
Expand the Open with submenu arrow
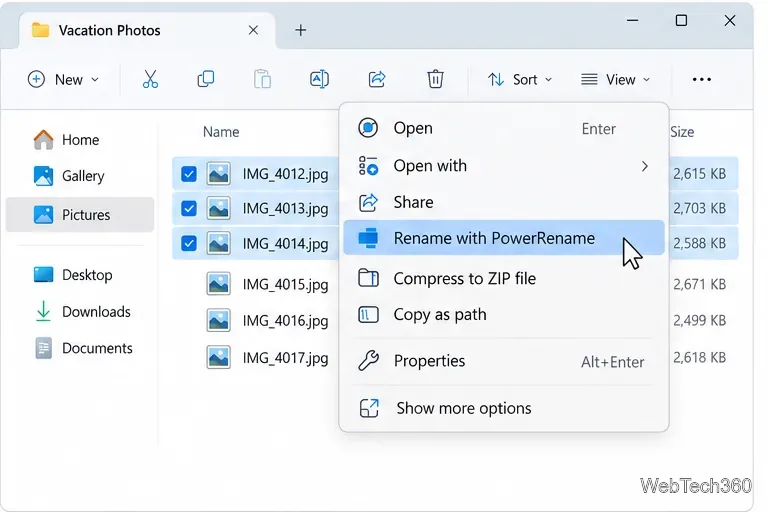[x=645, y=167]
